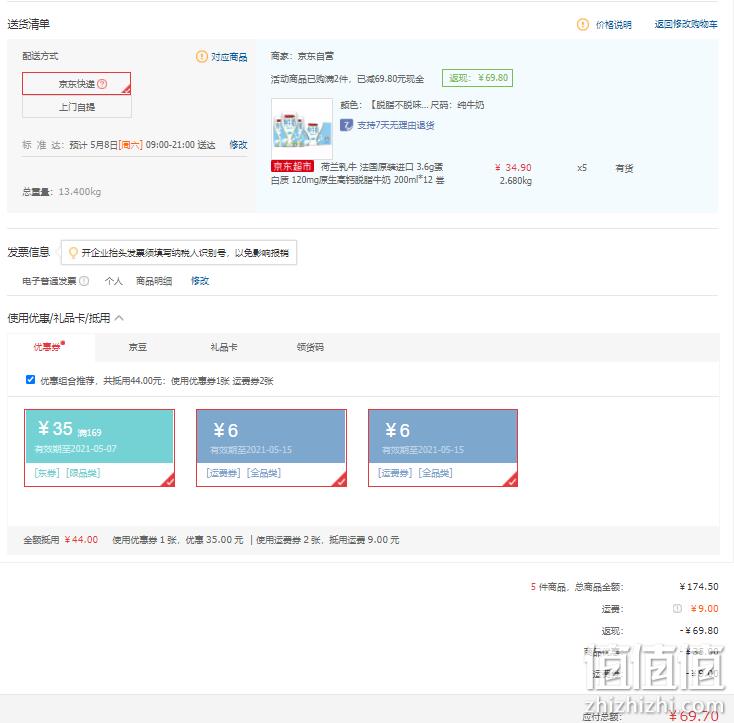Viewport: 734px width, 723px height.
Task: Collapse 使用优惠/礼品卡/抵用 section chevron
Action: [119, 318]
